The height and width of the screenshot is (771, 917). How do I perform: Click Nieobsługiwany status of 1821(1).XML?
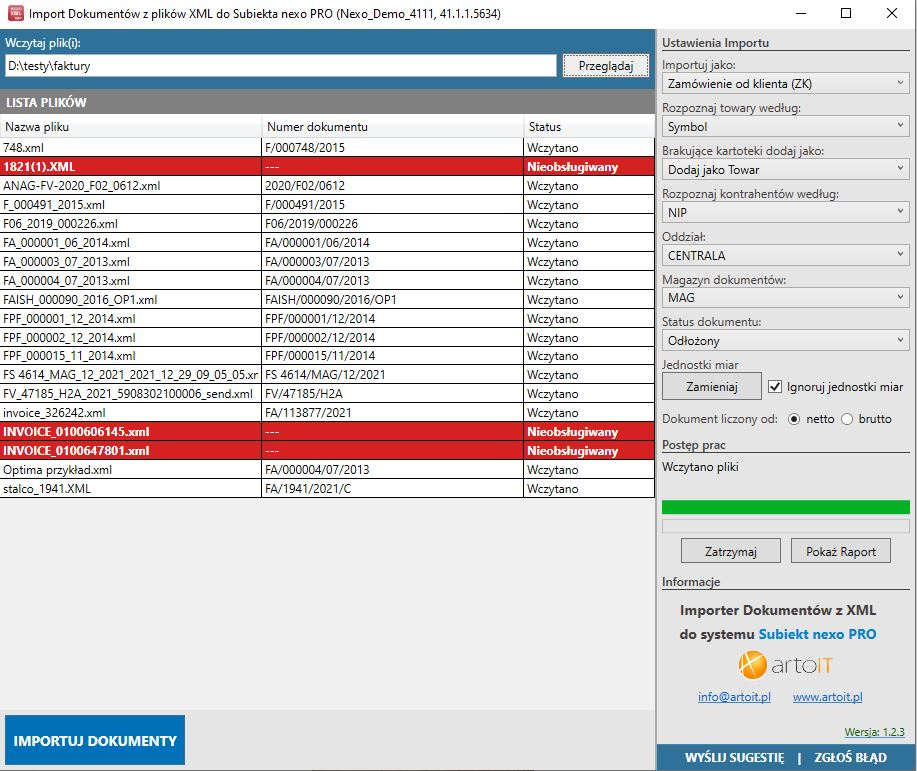coord(573,167)
